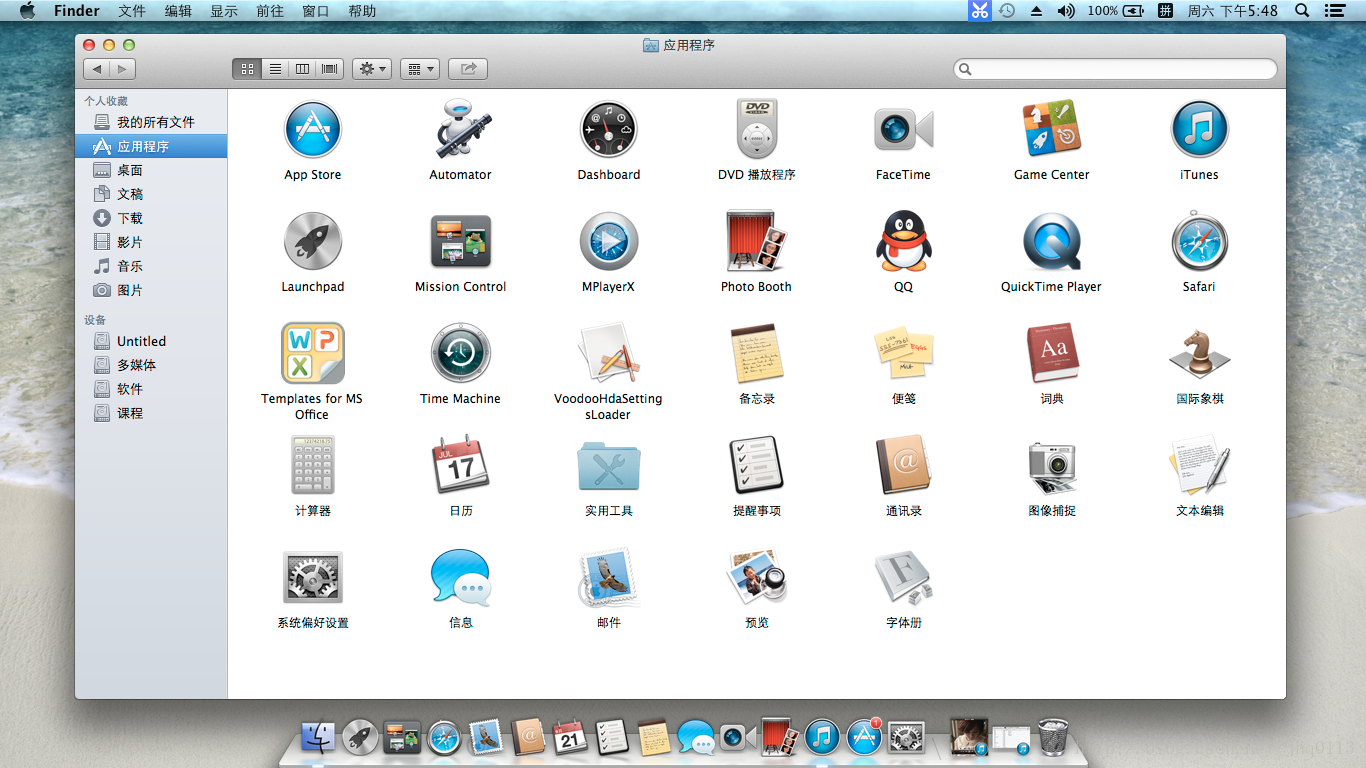Viewport: 1366px width, 768px height.
Task: Open the 显示 menu
Action: point(224,11)
